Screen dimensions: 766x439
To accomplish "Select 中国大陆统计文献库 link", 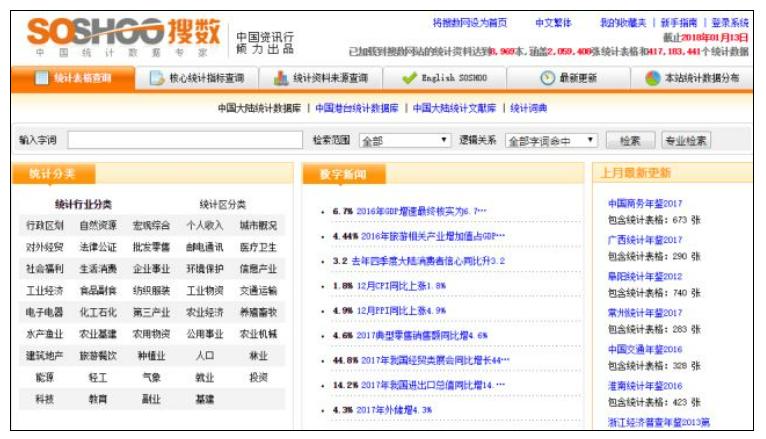I will point(454,108).
